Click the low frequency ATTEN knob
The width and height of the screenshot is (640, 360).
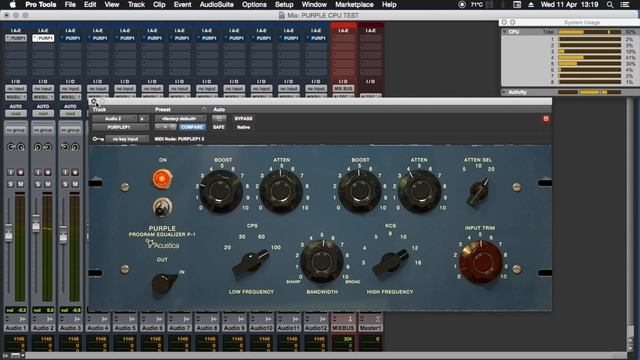pyautogui.click(x=281, y=191)
